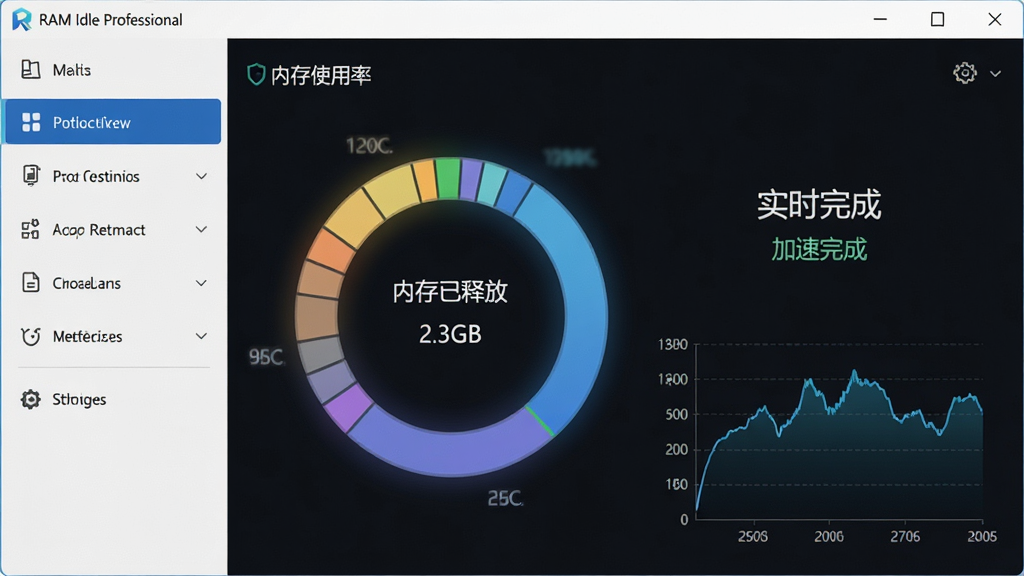Click the Maits book icon

(31, 69)
